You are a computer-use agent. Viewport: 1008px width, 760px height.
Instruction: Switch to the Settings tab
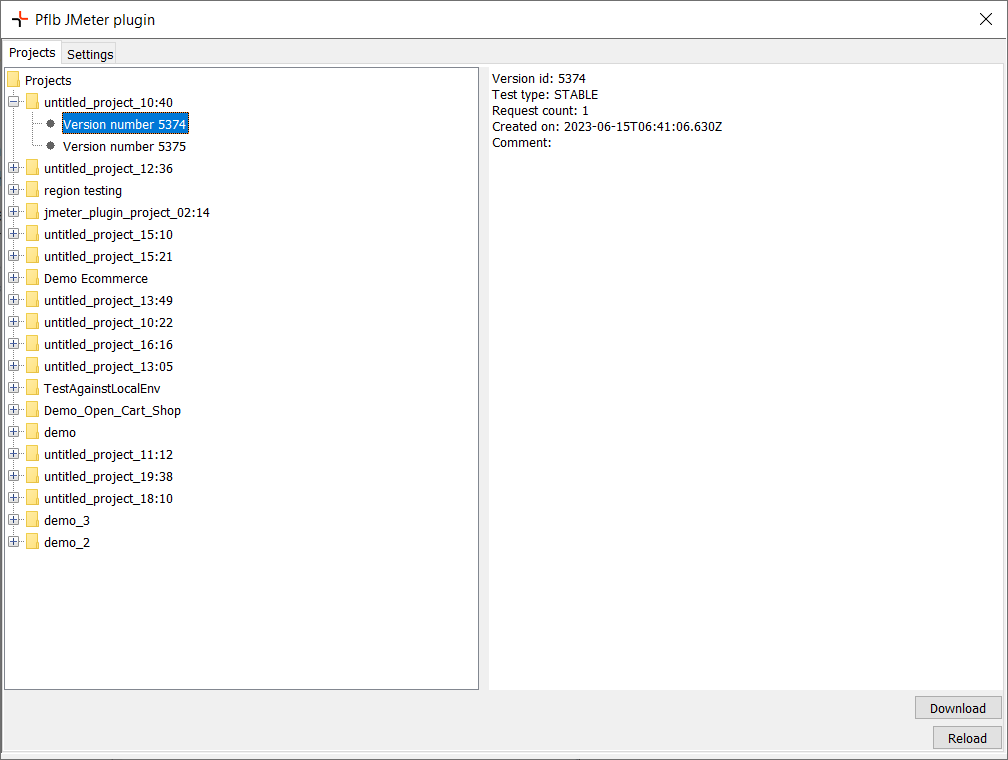89,53
